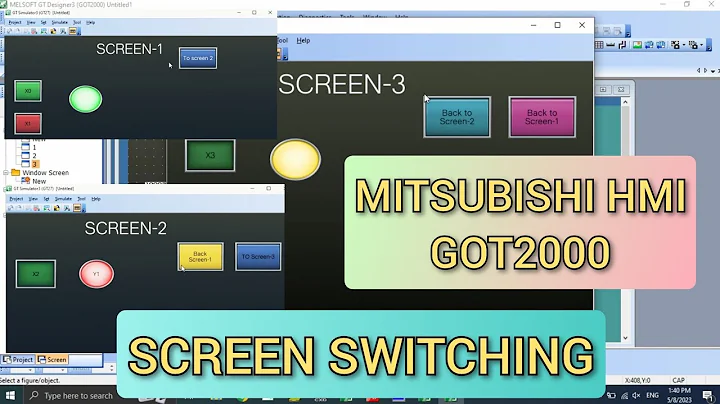
Task: Toggle the green X0 switch on SCREEN-1
Action: point(28,91)
